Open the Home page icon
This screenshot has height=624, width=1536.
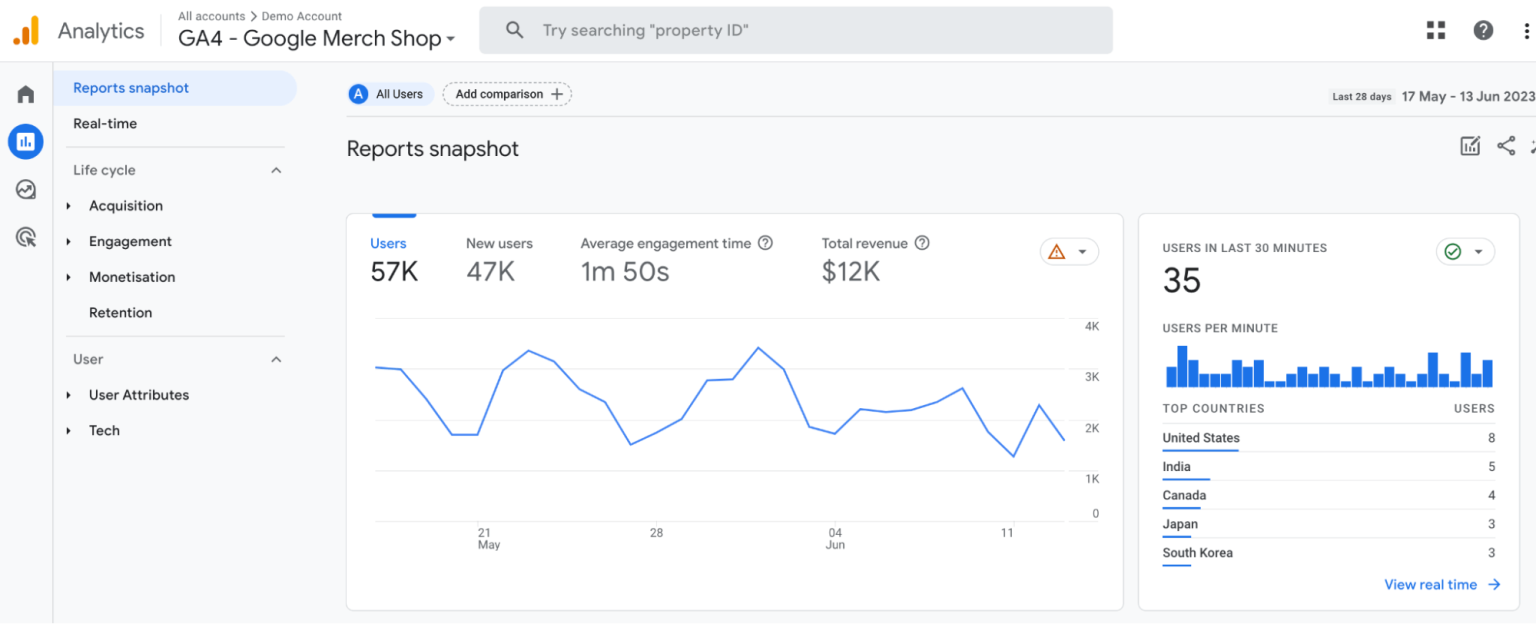pos(25,93)
